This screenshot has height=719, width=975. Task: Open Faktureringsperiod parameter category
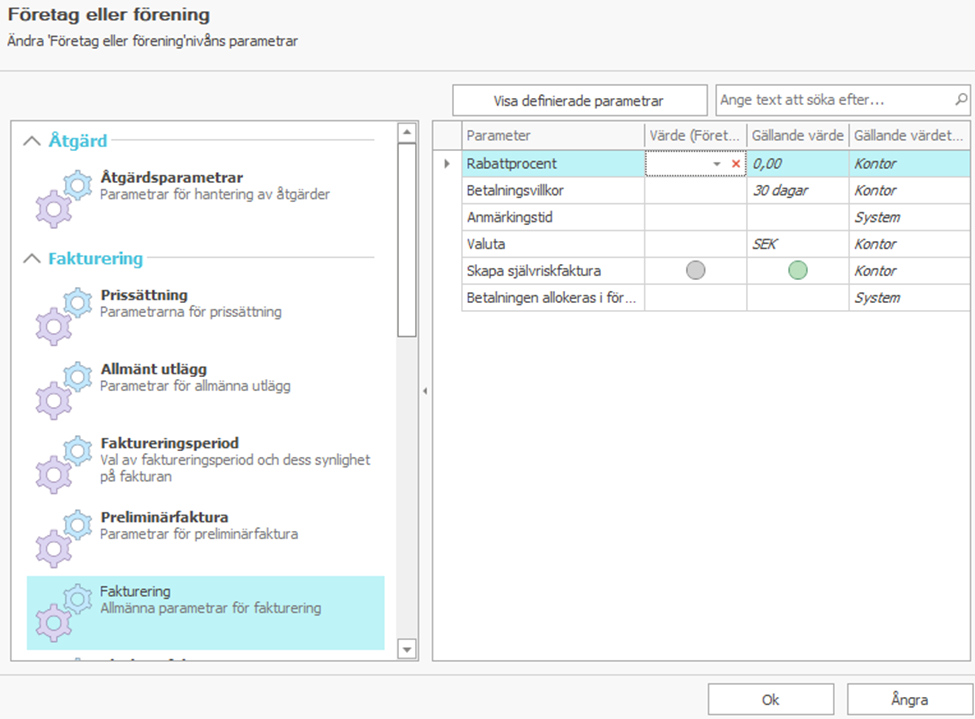pos(169,443)
